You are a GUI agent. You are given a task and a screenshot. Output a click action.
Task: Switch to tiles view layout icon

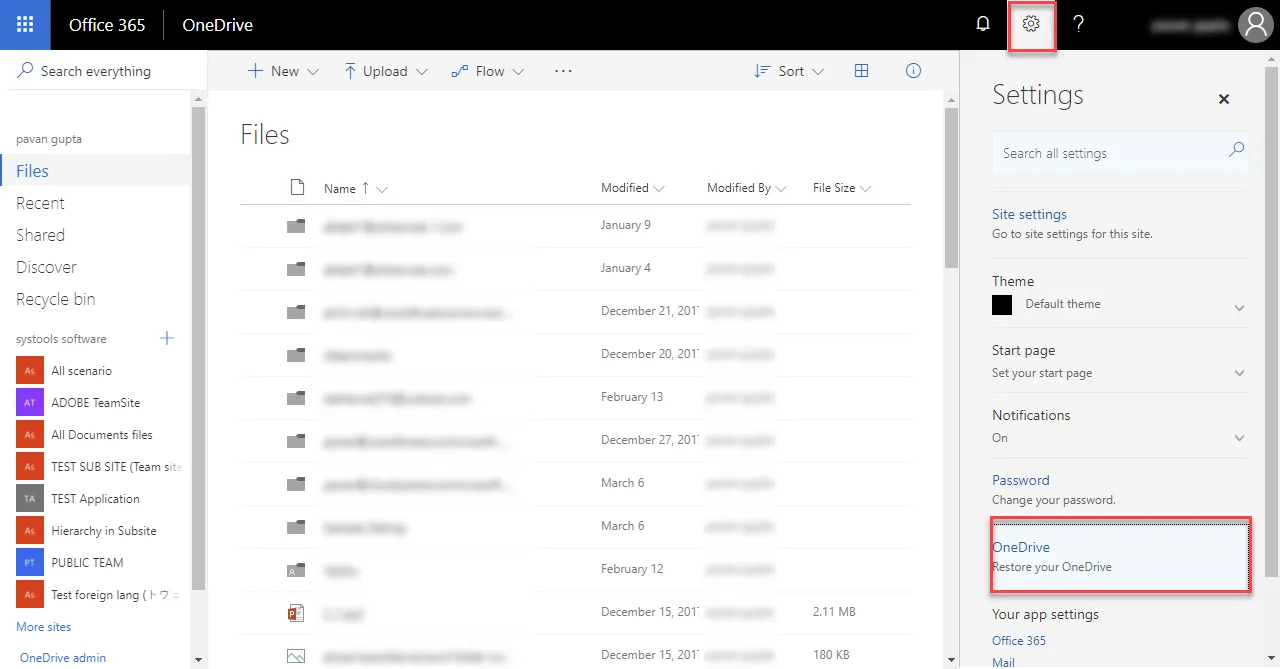click(861, 71)
